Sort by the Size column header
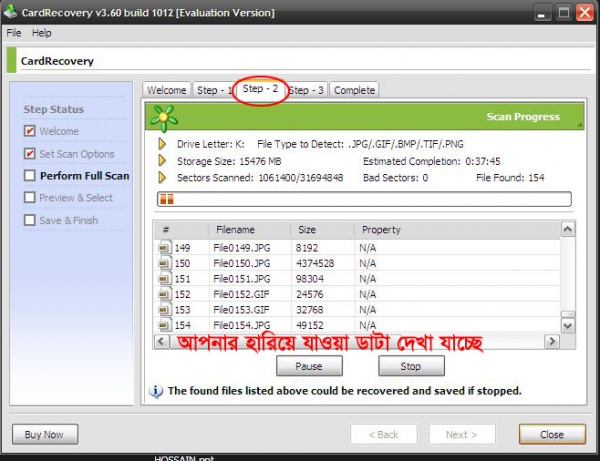Image resolution: width=600 pixels, height=461 pixels. point(323,230)
